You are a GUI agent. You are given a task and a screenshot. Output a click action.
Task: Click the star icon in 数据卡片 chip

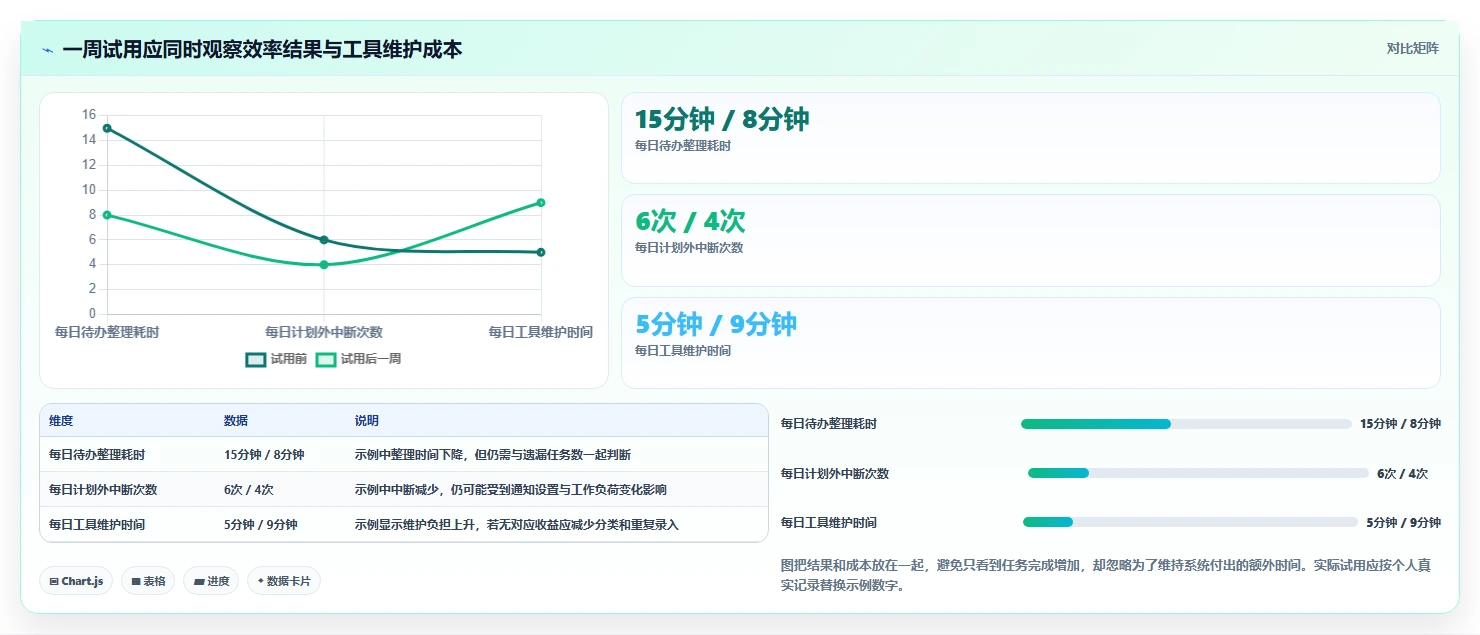(x=261, y=581)
